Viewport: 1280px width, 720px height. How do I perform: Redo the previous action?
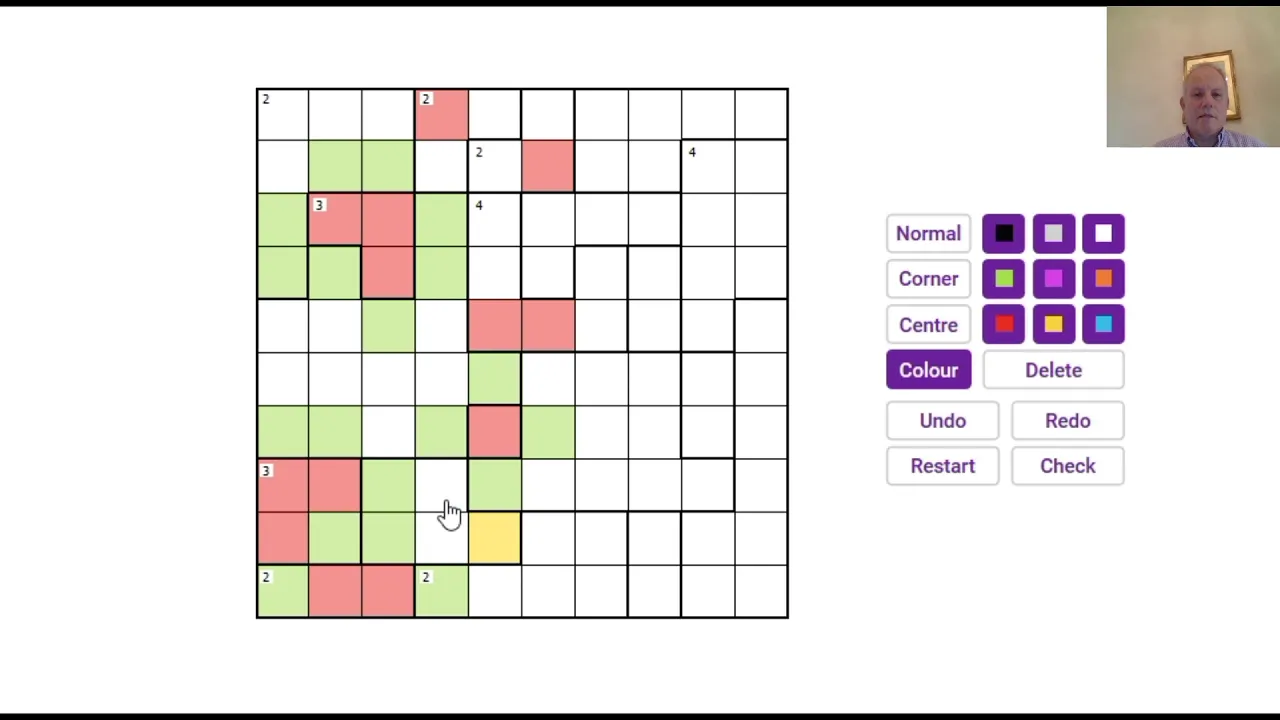(1067, 421)
